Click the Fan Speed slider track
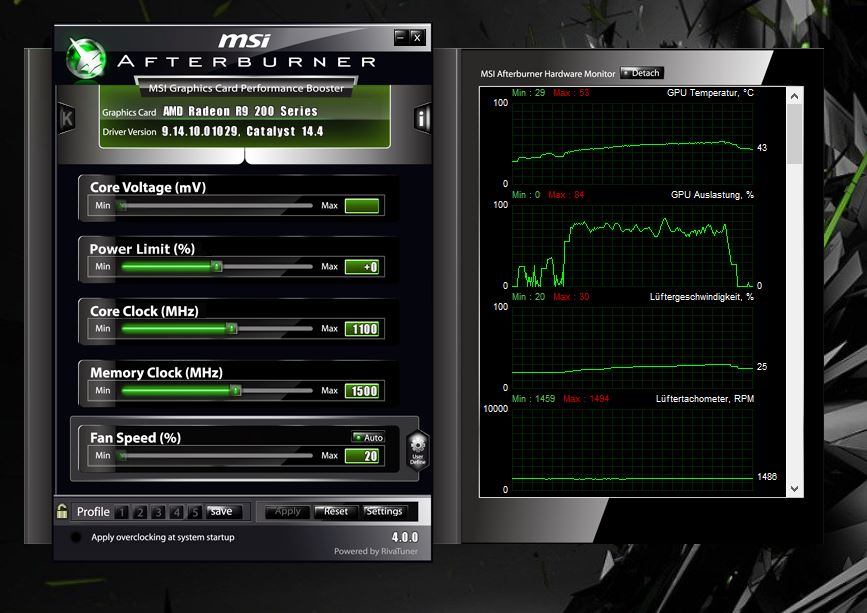 [x=216, y=455]
